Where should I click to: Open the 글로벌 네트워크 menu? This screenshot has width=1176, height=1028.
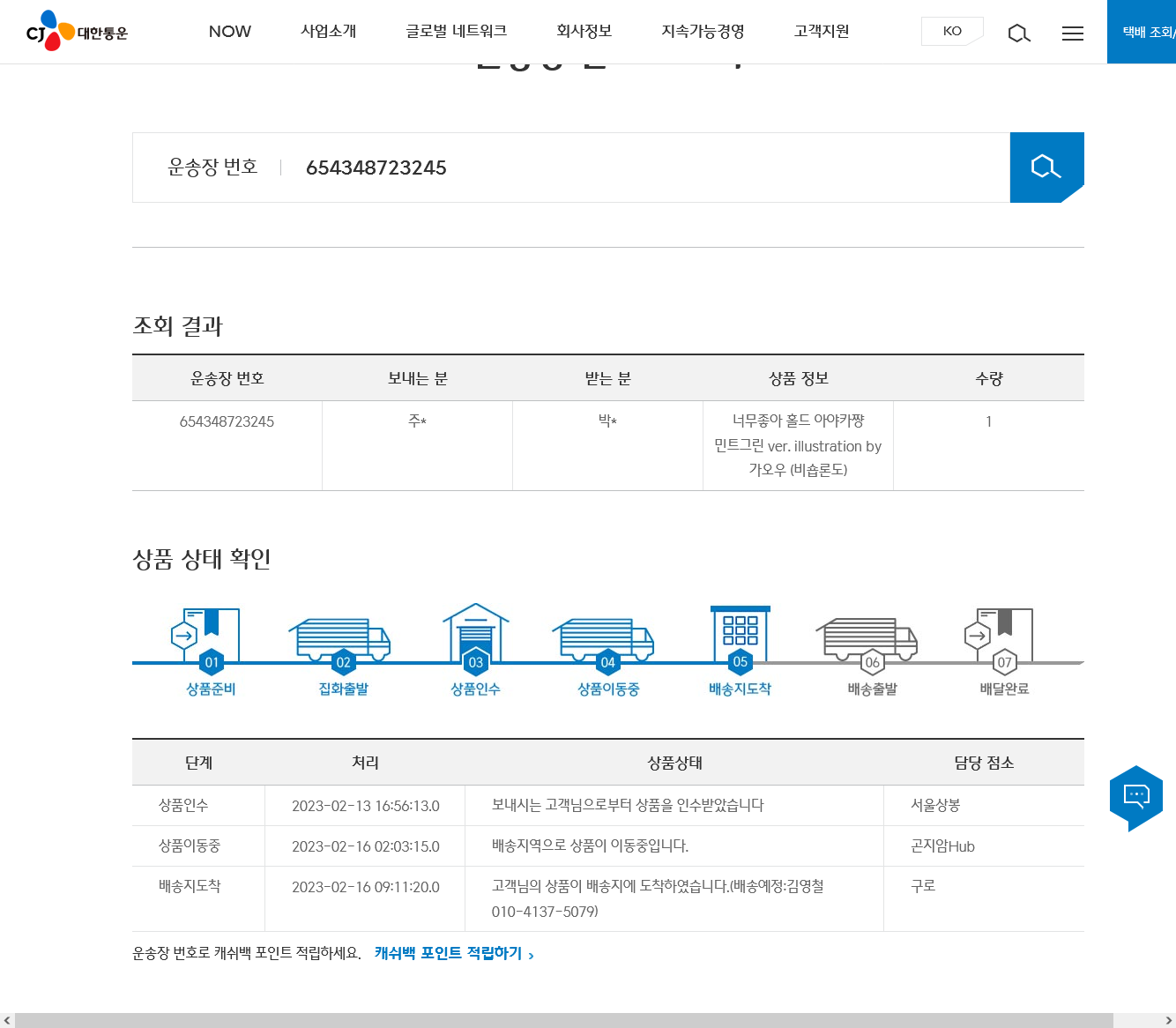pyautogui.click(x=456, y=32)
